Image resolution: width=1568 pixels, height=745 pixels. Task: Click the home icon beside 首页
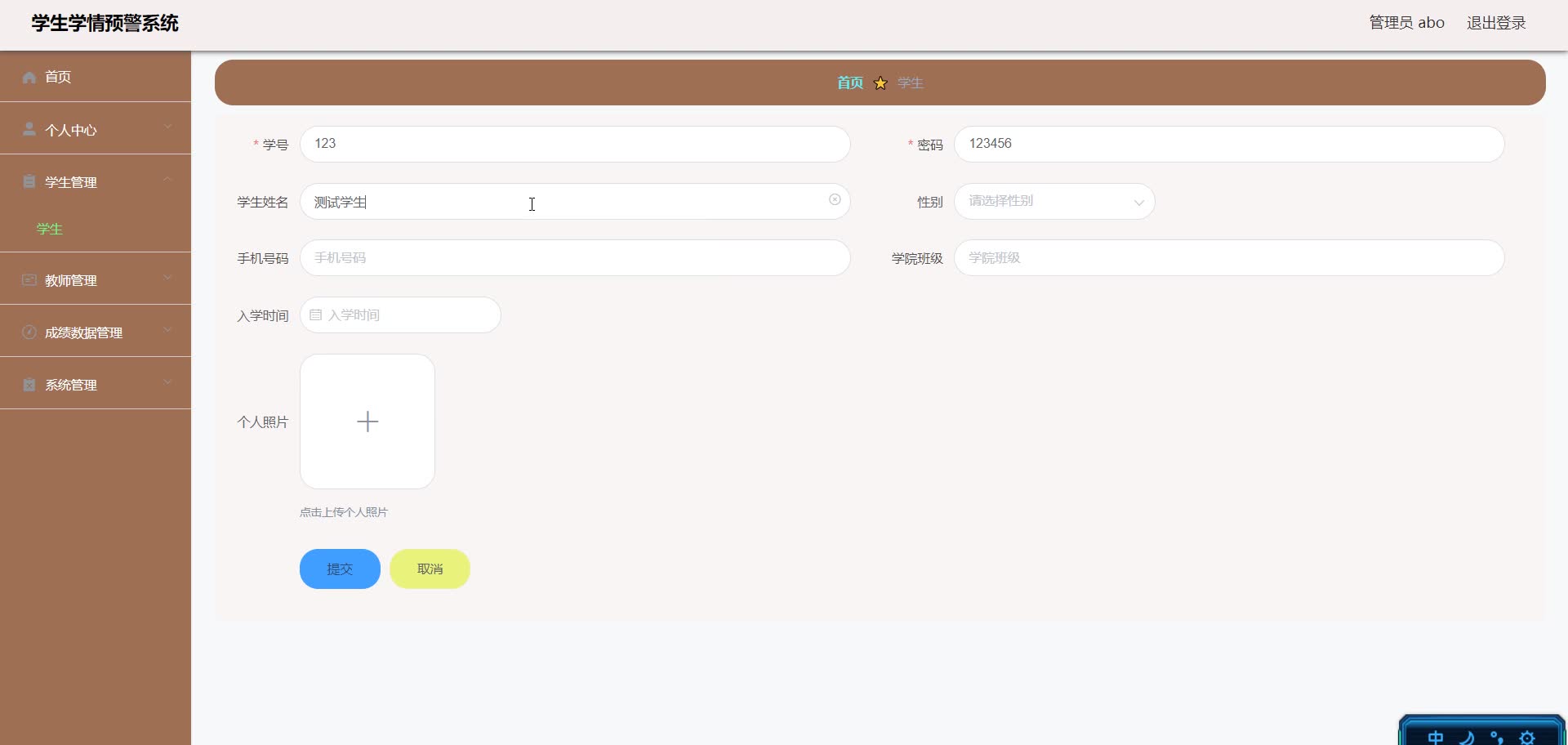point(29,77)
